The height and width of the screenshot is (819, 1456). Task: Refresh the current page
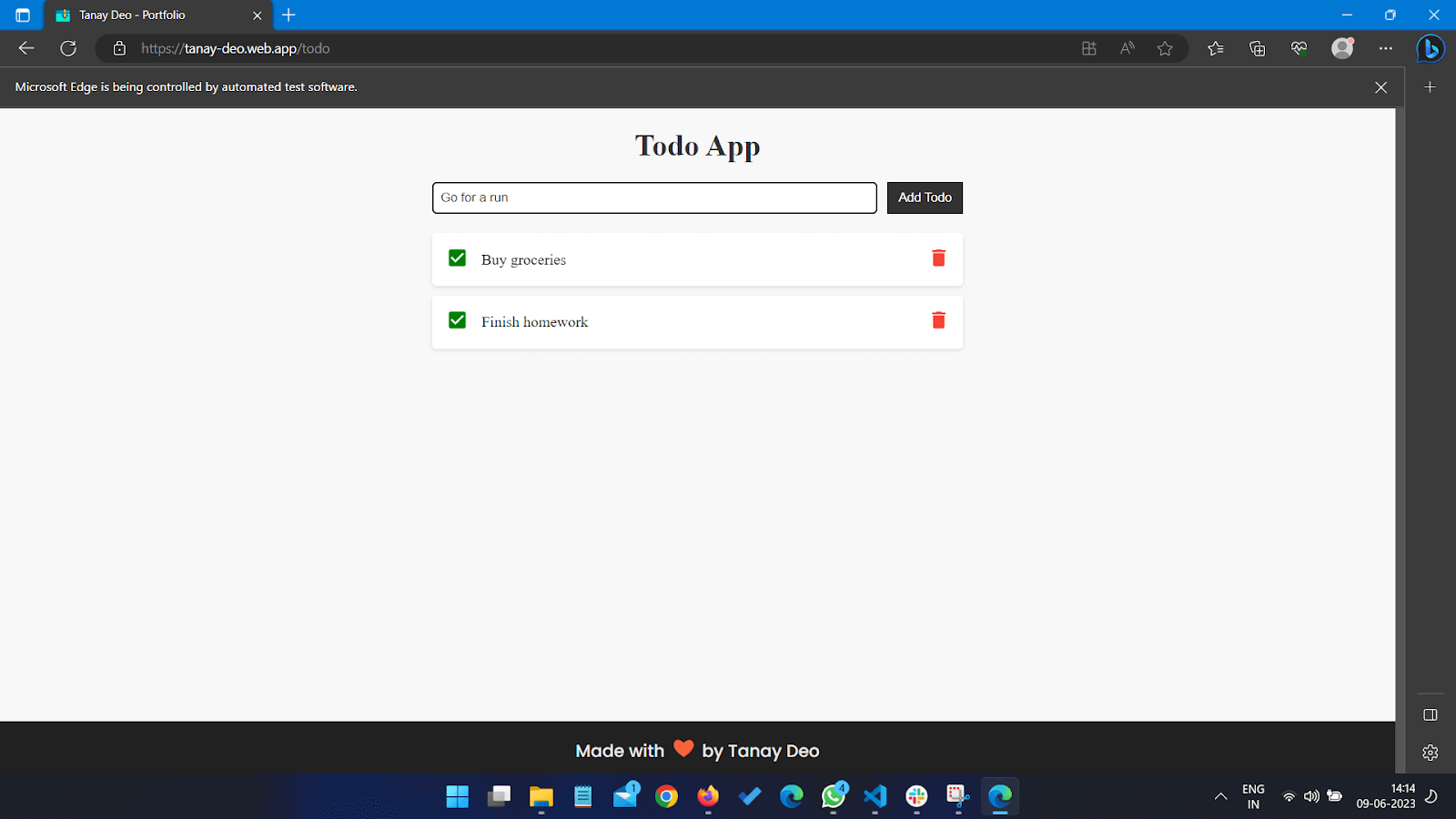68,48
